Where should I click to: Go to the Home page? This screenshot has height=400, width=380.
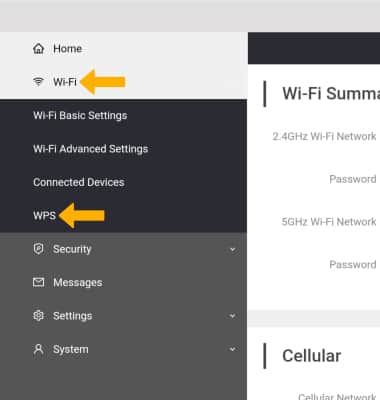click(67, 49)
